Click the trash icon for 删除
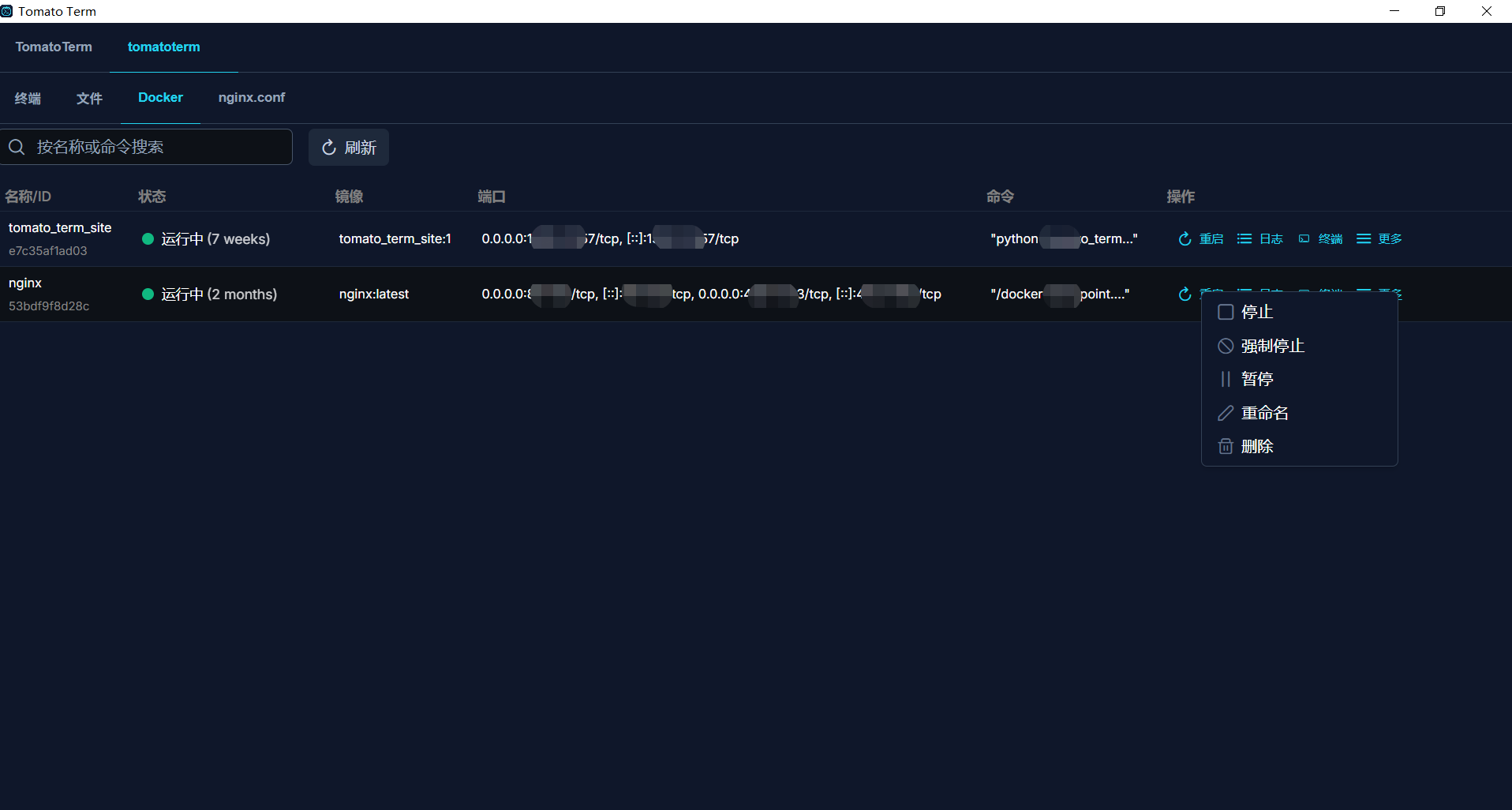1512x810 pixels. click(1226, 447)
